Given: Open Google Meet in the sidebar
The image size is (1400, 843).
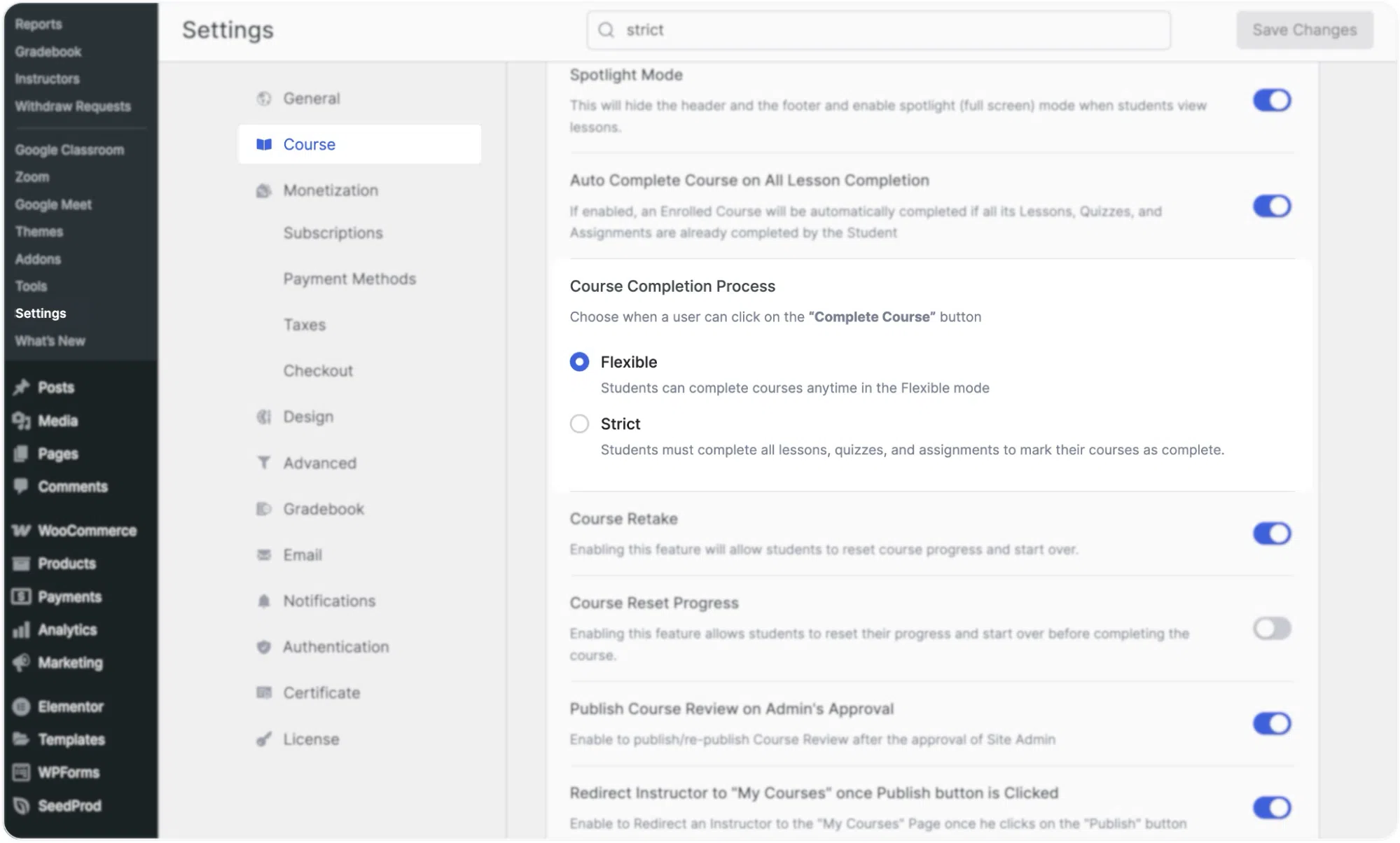Looking at the screenshot, I should pos(53,204).
